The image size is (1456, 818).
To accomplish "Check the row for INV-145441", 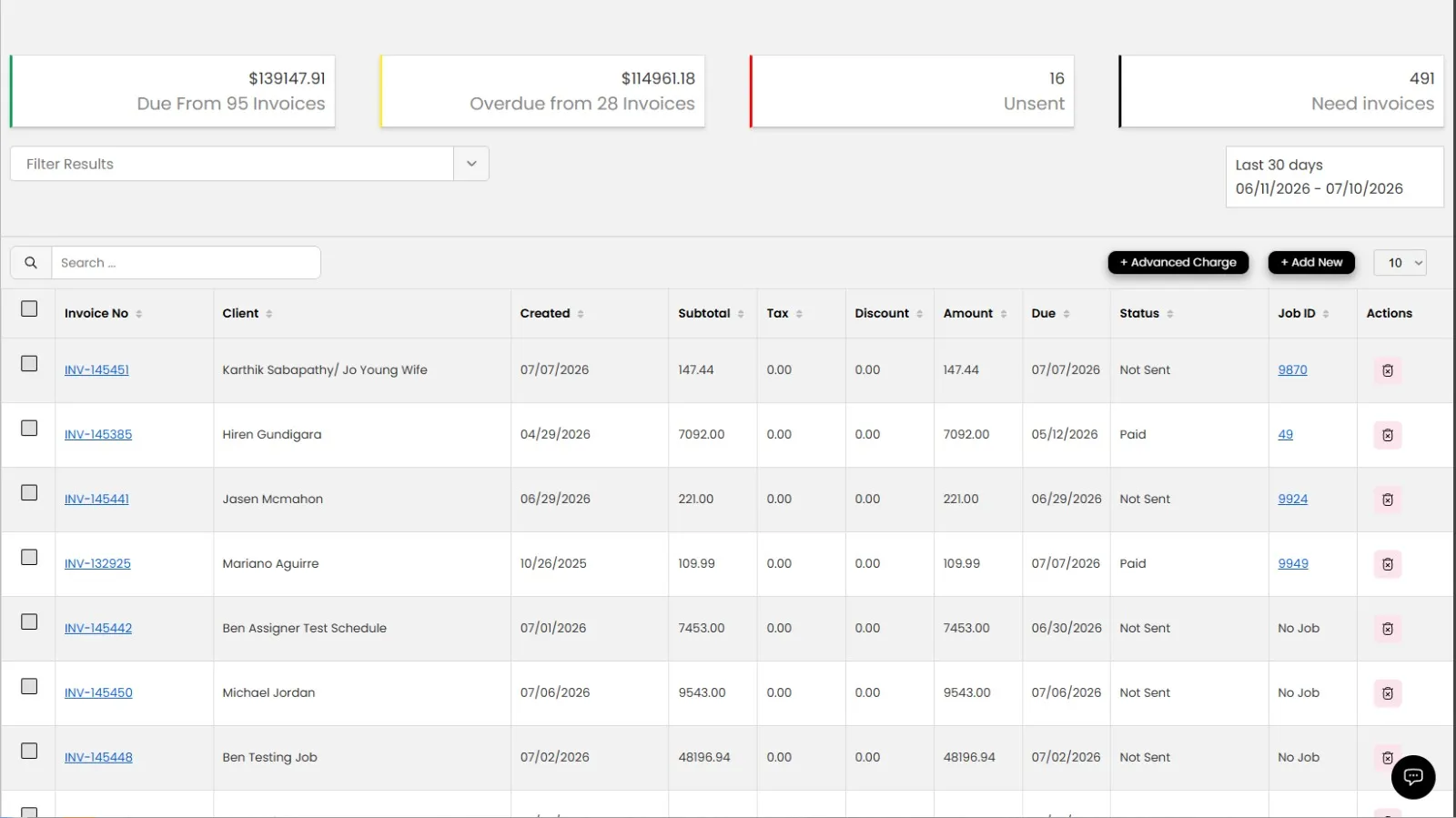I will [x=29, y=493].
